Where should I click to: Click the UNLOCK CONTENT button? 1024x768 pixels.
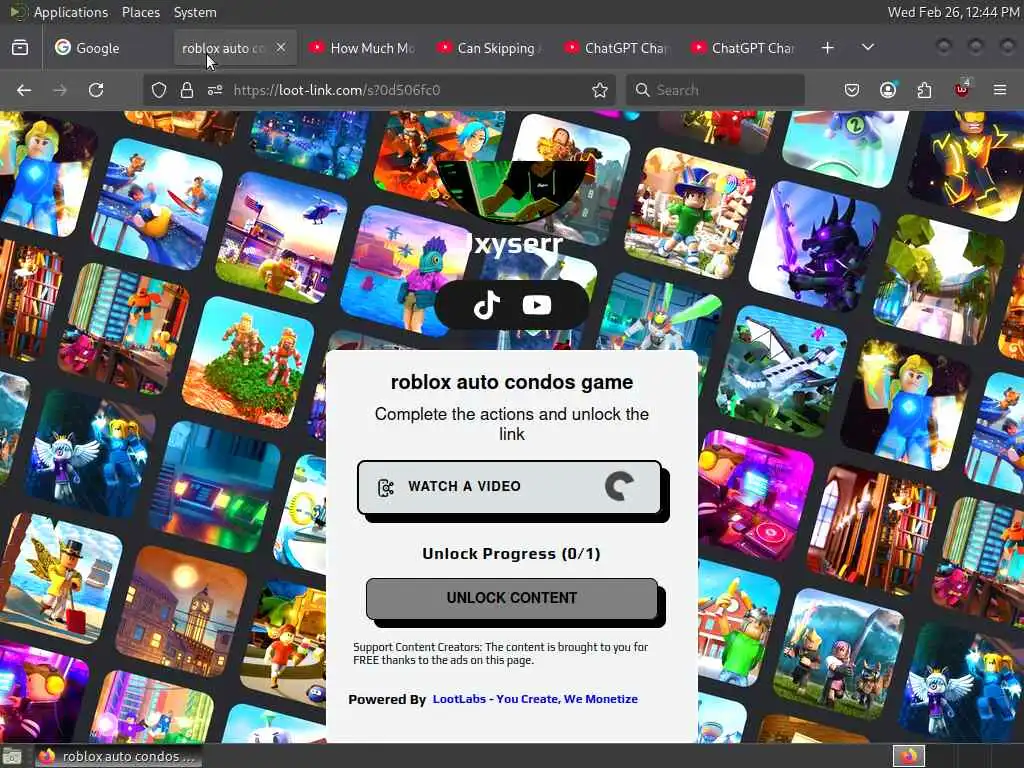(512, 598)
